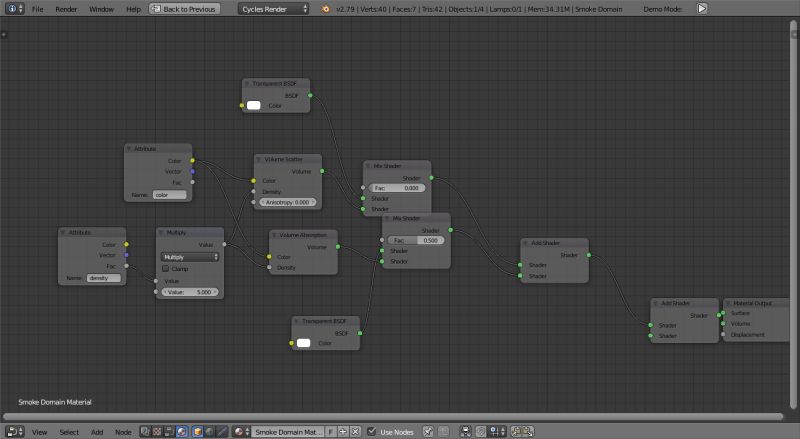This screenshot has height=439, width=800.
Task: Collapse the top Transparent BSDF node
Action: point(247,83)
